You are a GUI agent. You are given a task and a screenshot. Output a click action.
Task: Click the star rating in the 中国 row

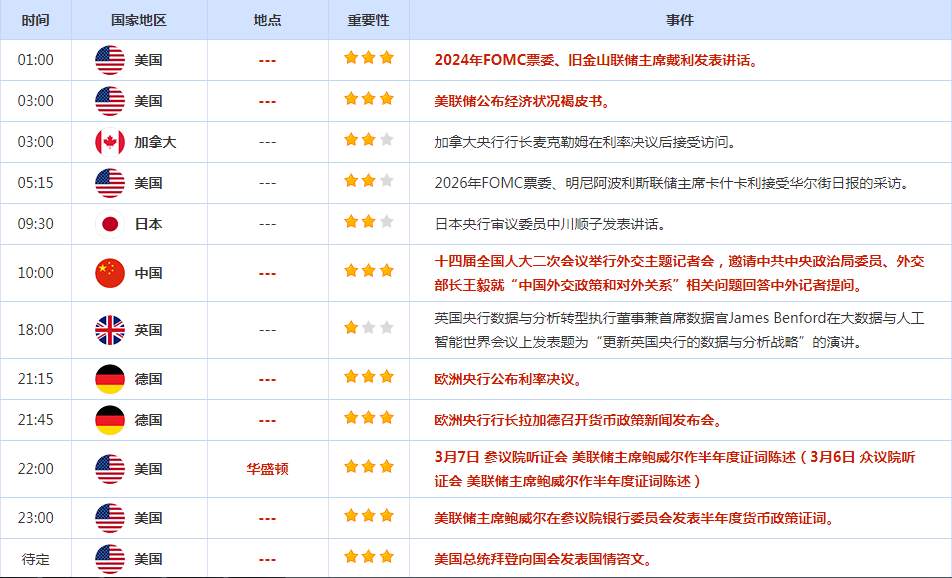click(369, 271)
